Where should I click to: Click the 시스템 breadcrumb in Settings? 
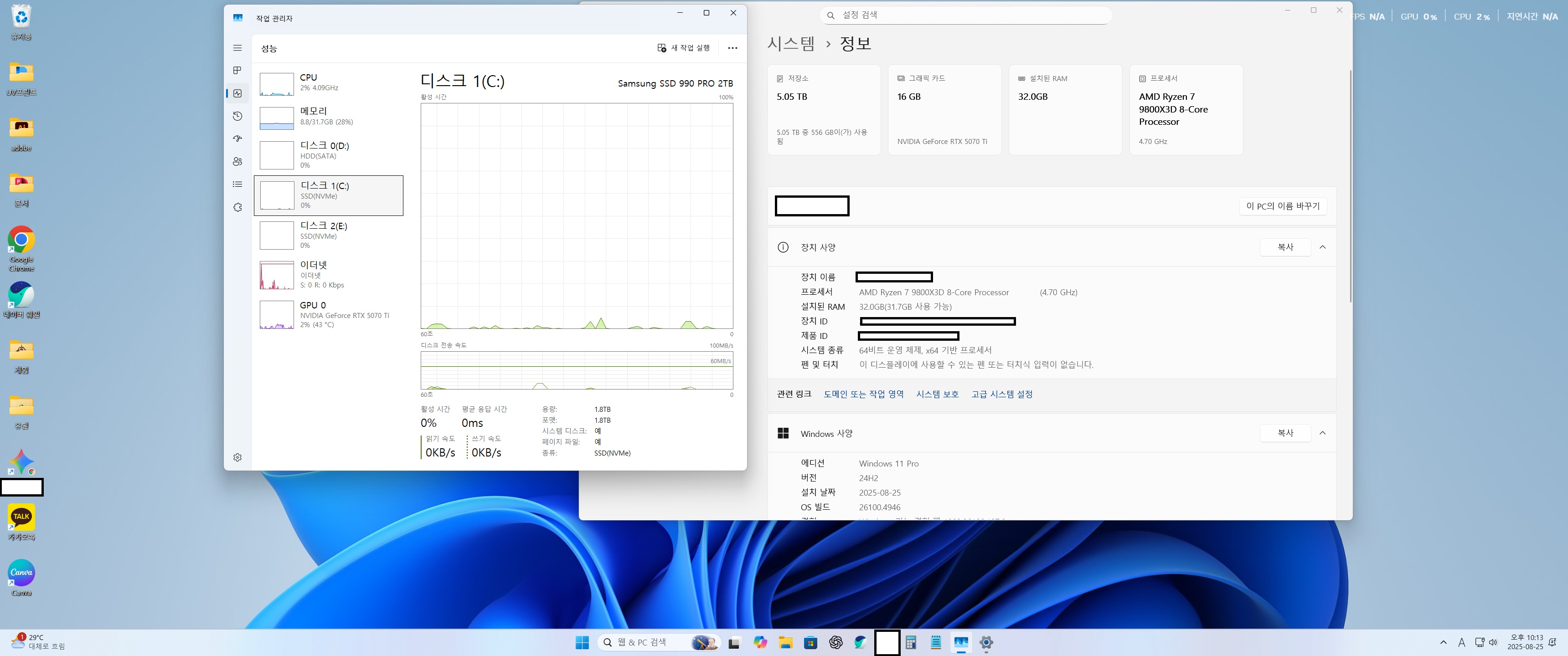click(x=791, y=43)
